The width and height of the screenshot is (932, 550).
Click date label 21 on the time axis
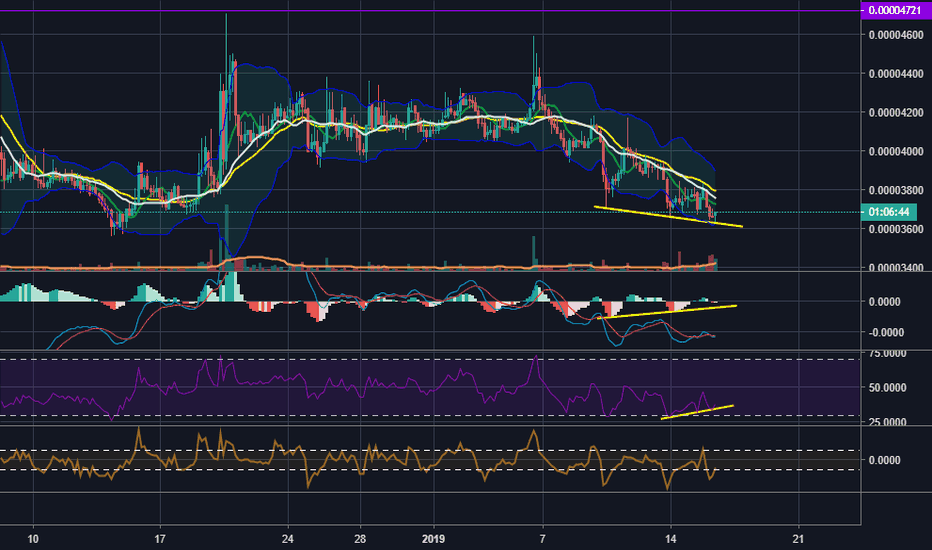(798, 539)
